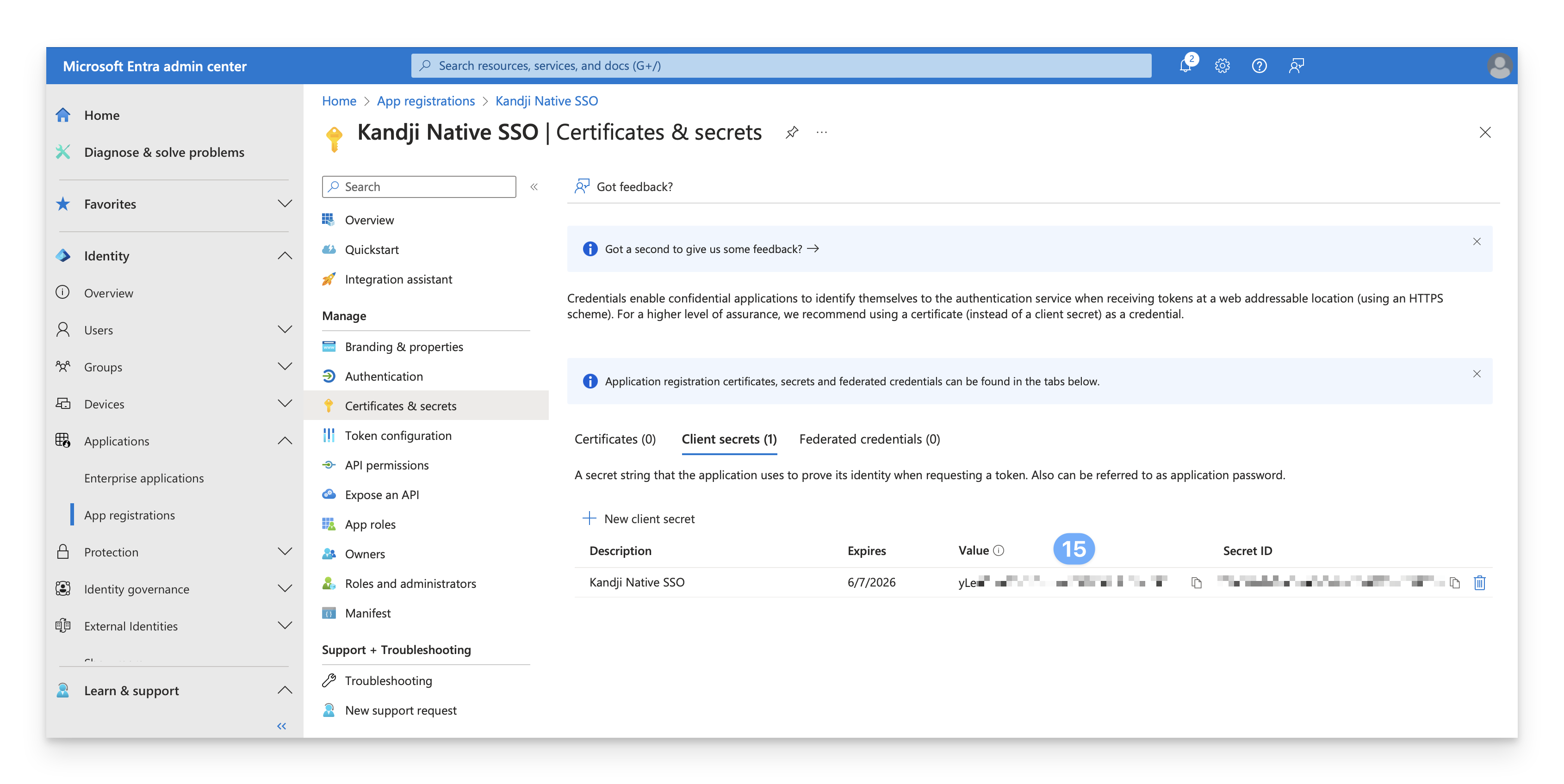
Task: Dismiss the feedback banner
Action: pyautogui.click(x=1477, y=241)
